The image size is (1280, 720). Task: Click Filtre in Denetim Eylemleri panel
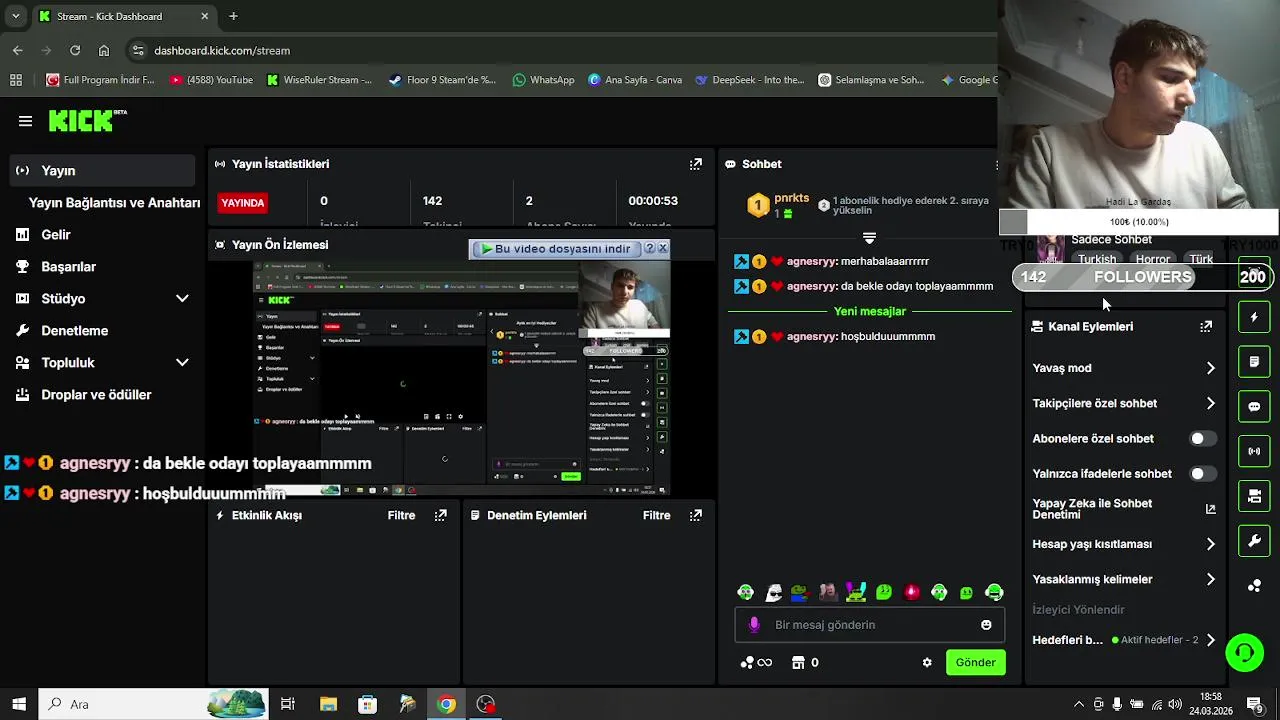(x=656, y=515)
